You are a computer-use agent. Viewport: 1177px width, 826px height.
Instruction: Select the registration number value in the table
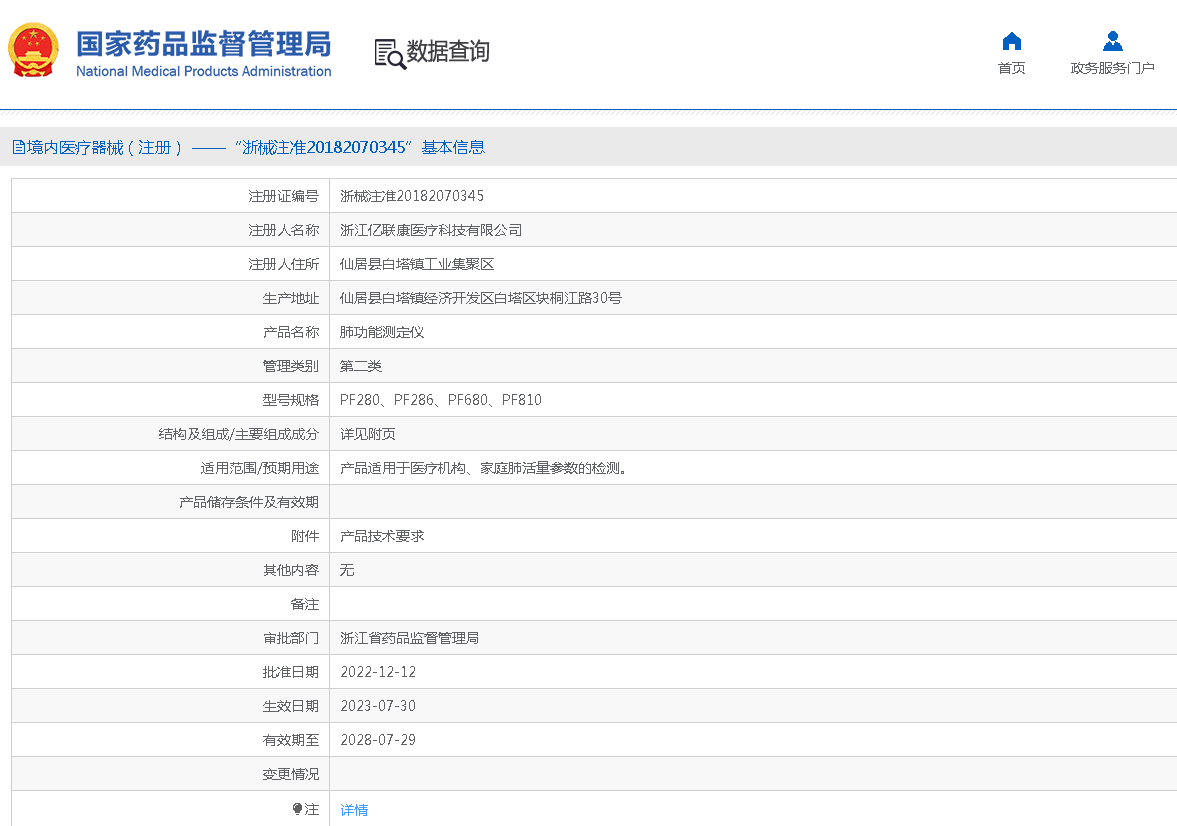[x=412, y=196]
